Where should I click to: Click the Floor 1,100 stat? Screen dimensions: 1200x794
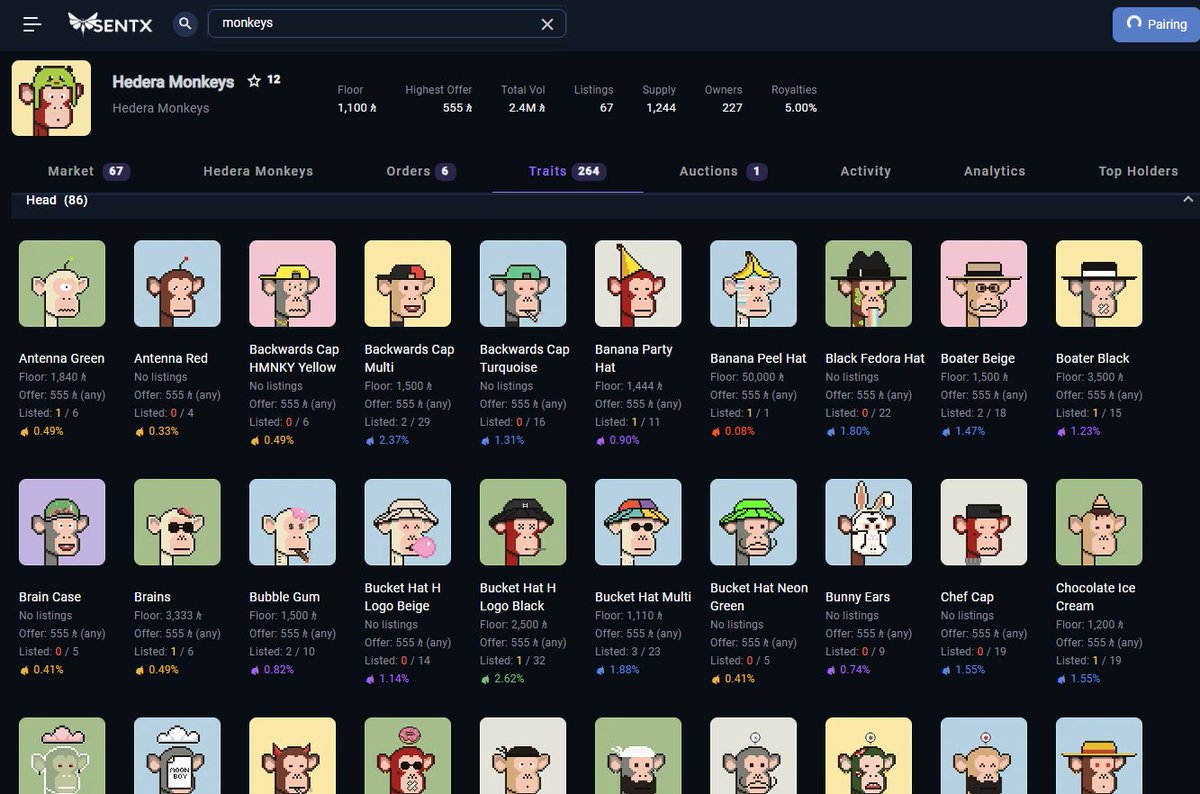coord(356,98)
